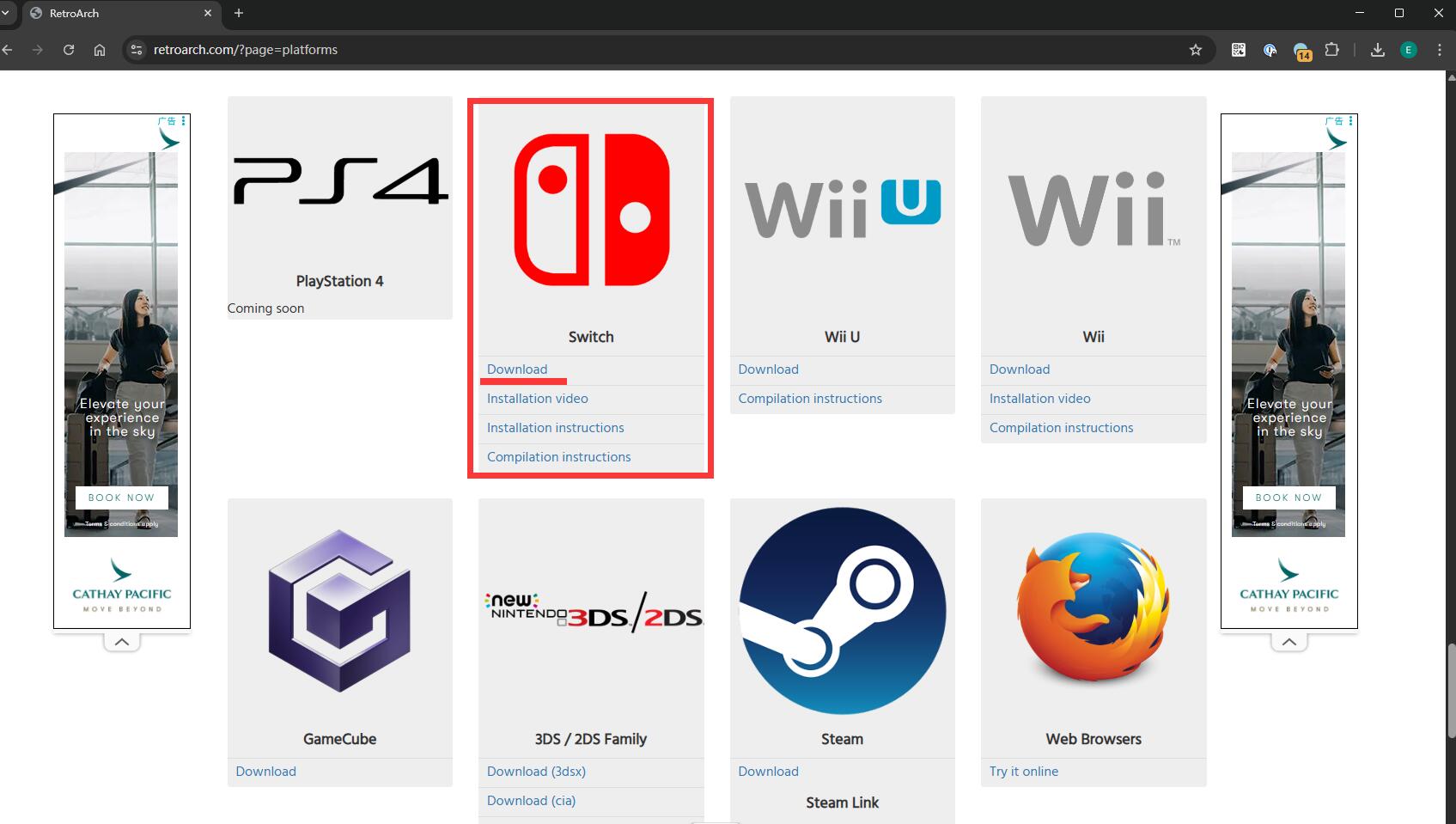The image size is (1456, 824).
Task: Open a new browser tab
Action: 239,13
